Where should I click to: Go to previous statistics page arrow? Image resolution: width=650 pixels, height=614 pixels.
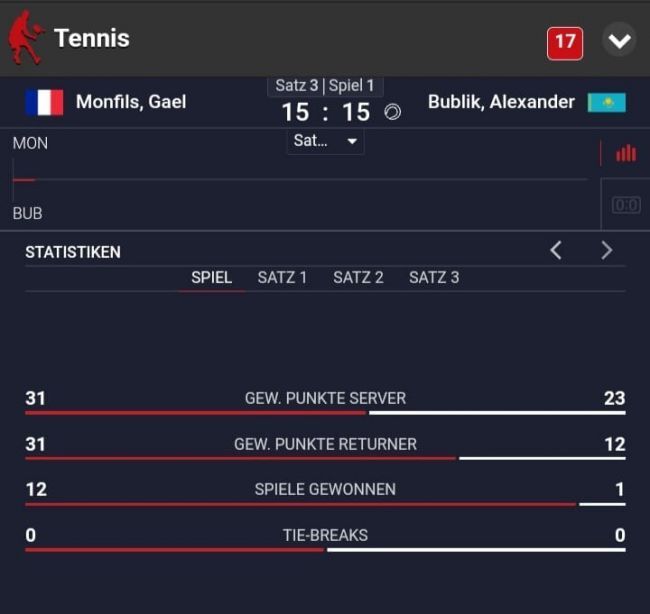(x=556, y=251)
